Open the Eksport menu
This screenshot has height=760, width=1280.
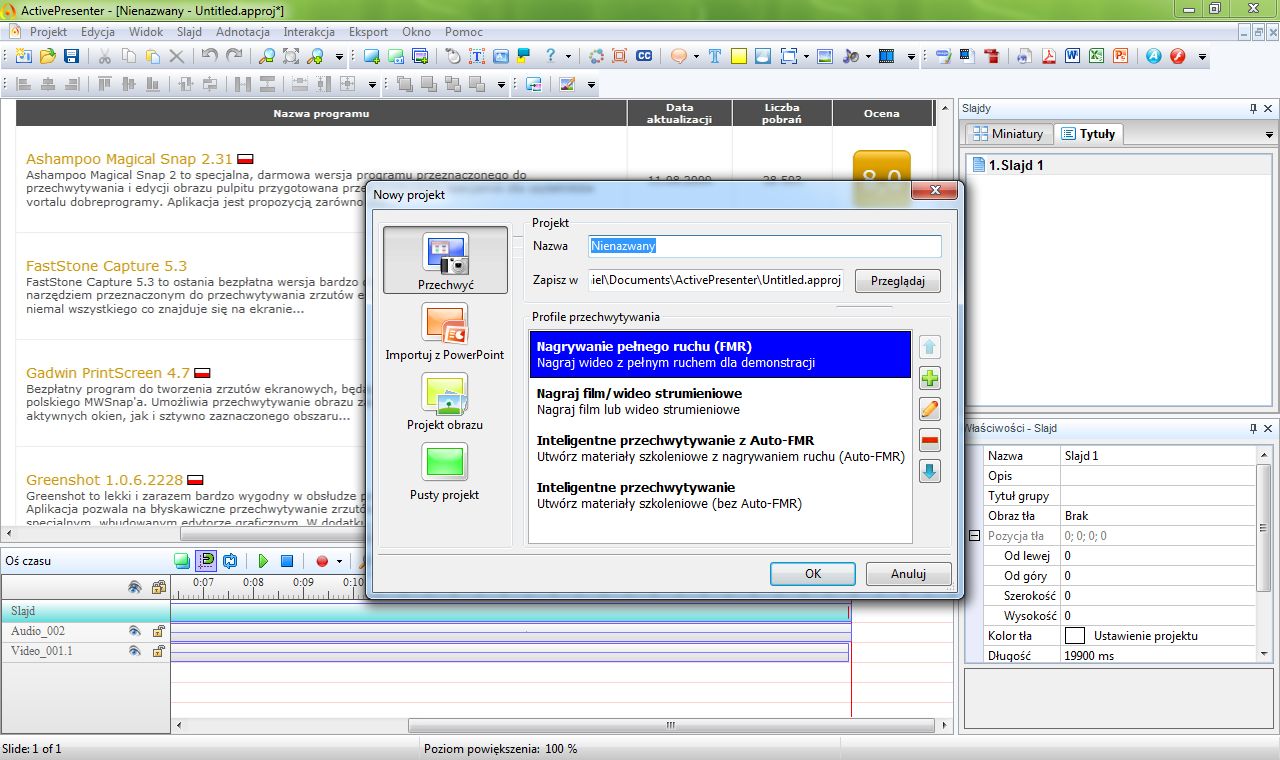[369, 32]
